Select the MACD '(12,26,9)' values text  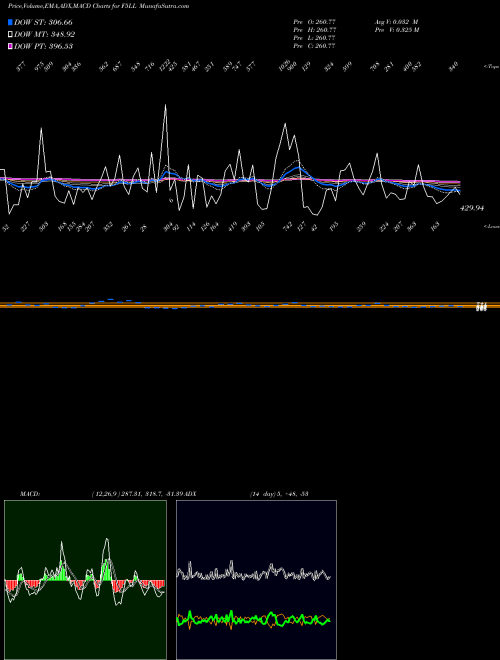(x=138, y=493)
